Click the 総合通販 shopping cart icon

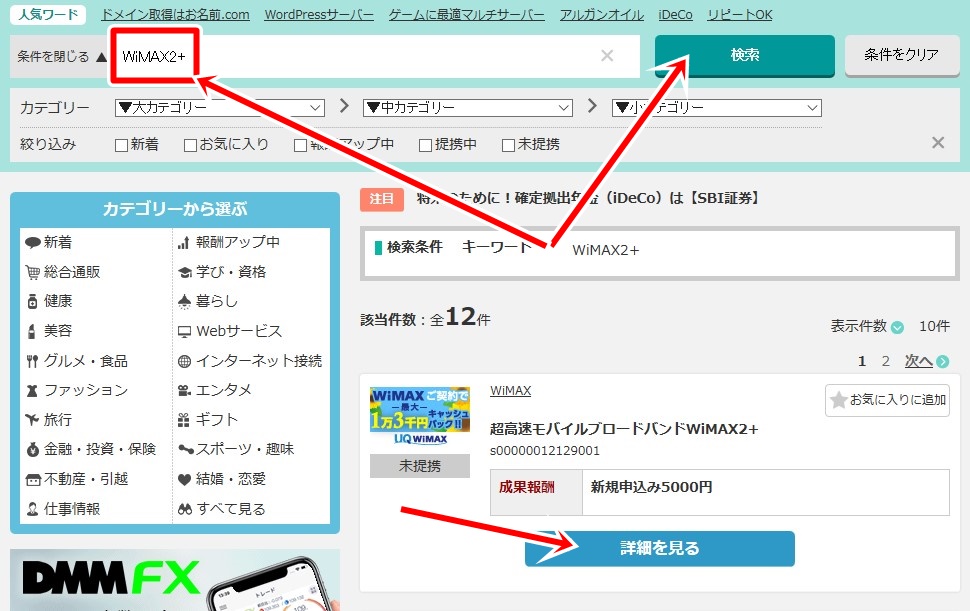click(33, 272)
